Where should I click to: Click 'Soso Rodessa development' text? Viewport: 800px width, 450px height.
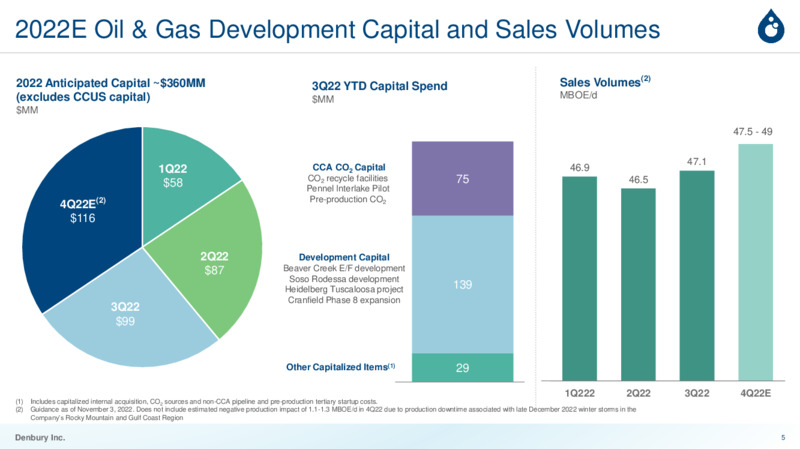(344, 279)
